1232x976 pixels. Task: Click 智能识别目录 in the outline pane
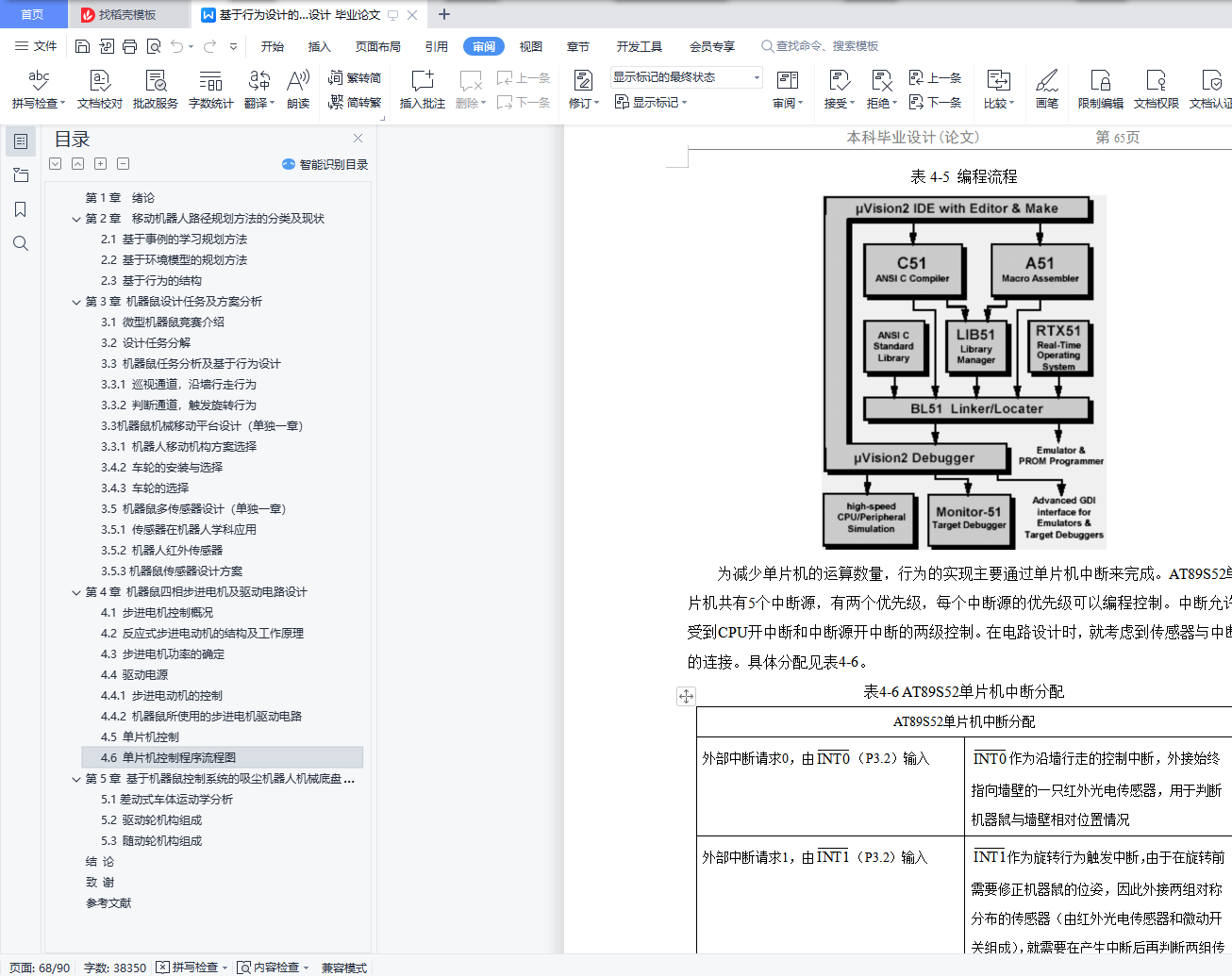(x=325, y=164)
